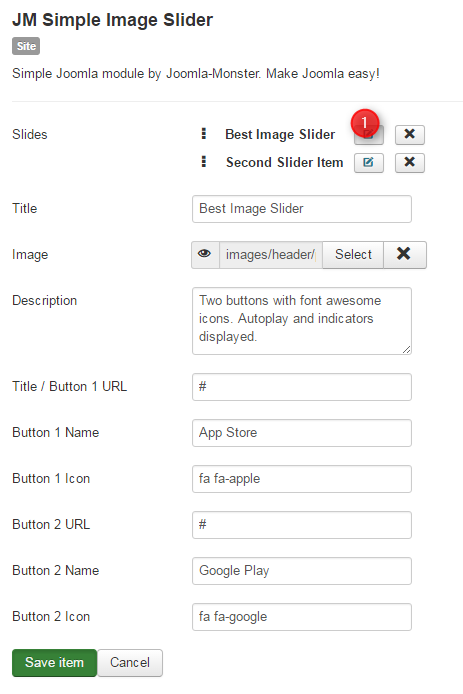This screenshot has width=463, height=694.
Task: Click the Button 2 Icon field
Action: coord(301,617)
